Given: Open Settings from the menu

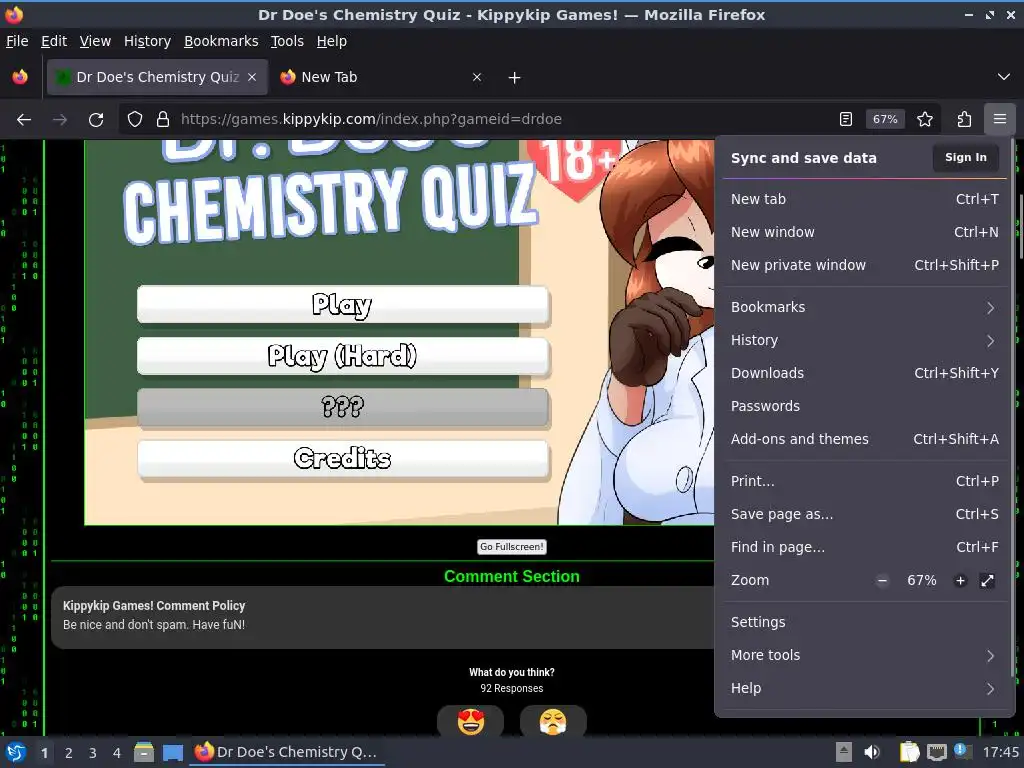Looking at the screenshot, I should (x=863, y=622).
